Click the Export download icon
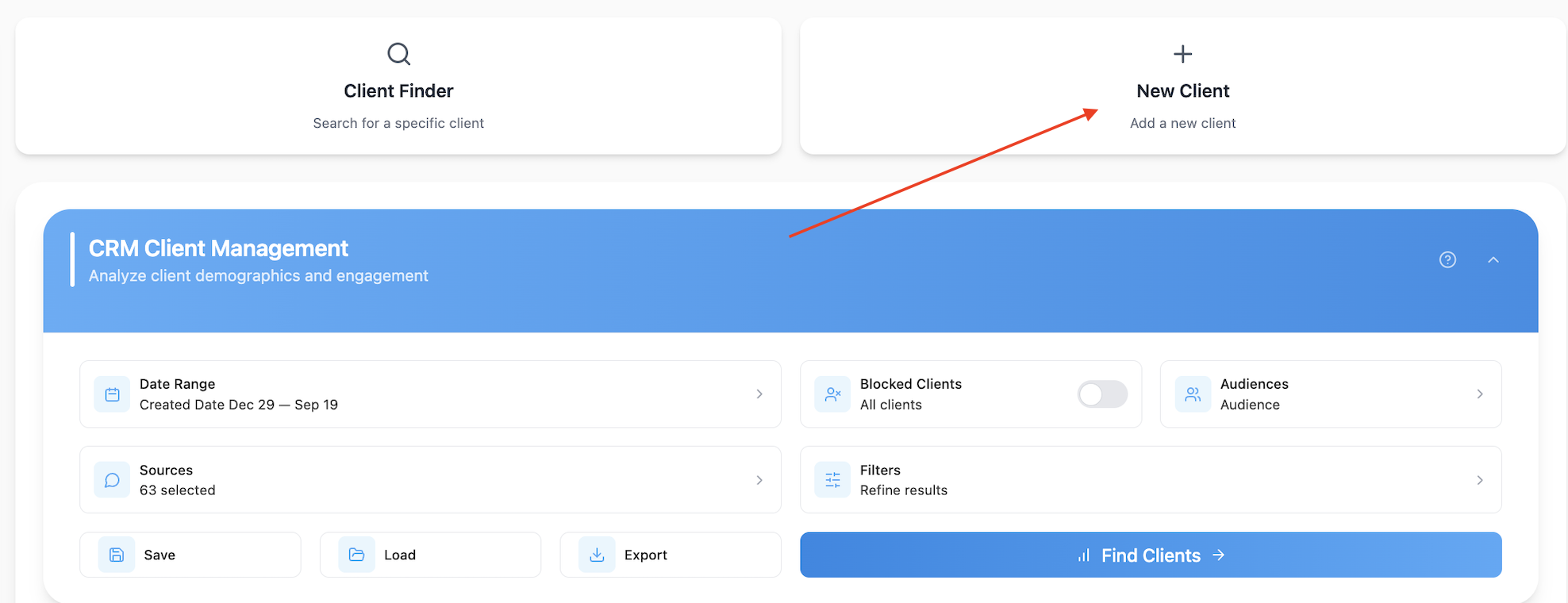The width and height of the screenshot is (1568, 603). [x=597, y=555]
